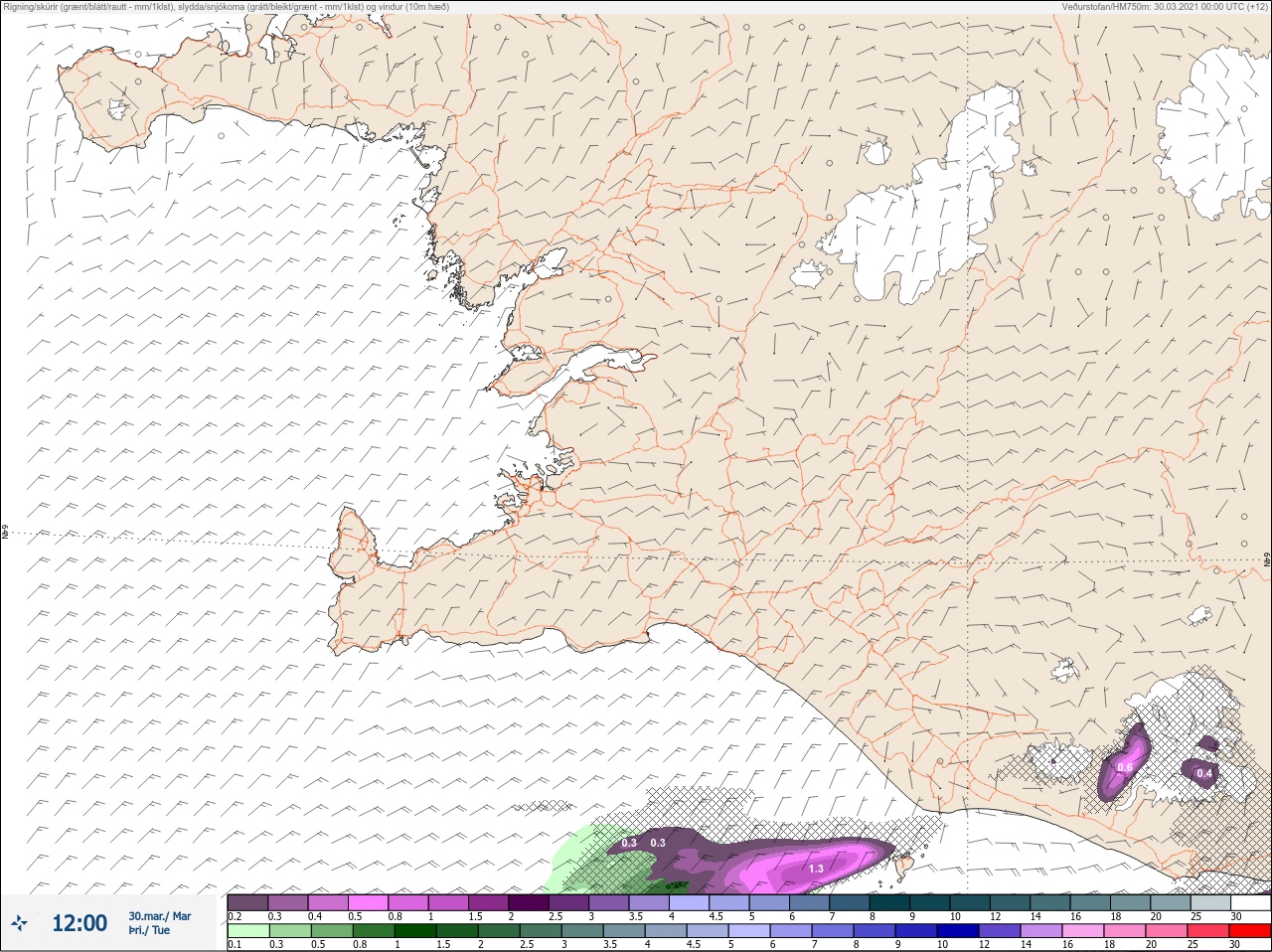Select the white upper legend swatch above 30

pos(1251,902)
